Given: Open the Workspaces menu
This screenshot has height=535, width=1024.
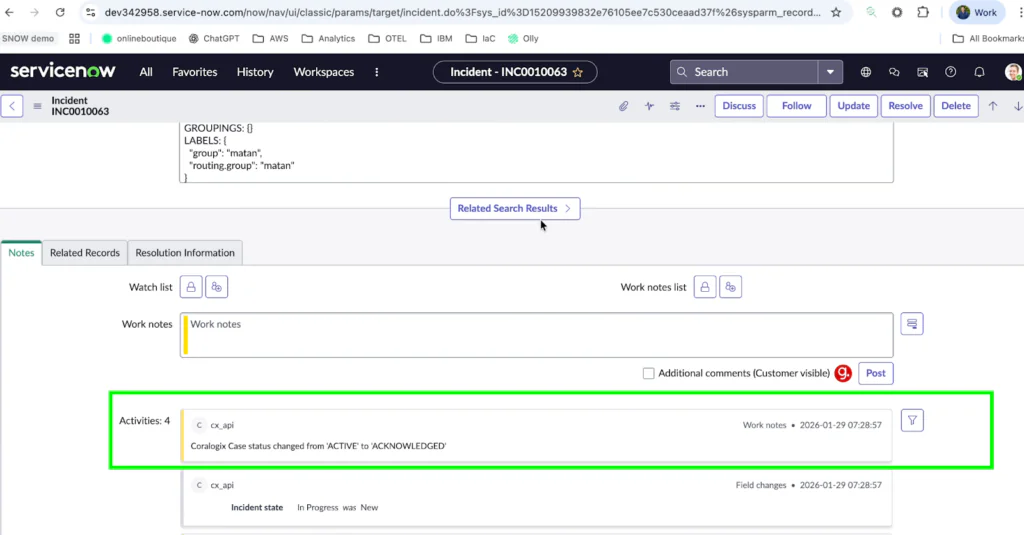Looking at the screenshot, I should (323, 72).
